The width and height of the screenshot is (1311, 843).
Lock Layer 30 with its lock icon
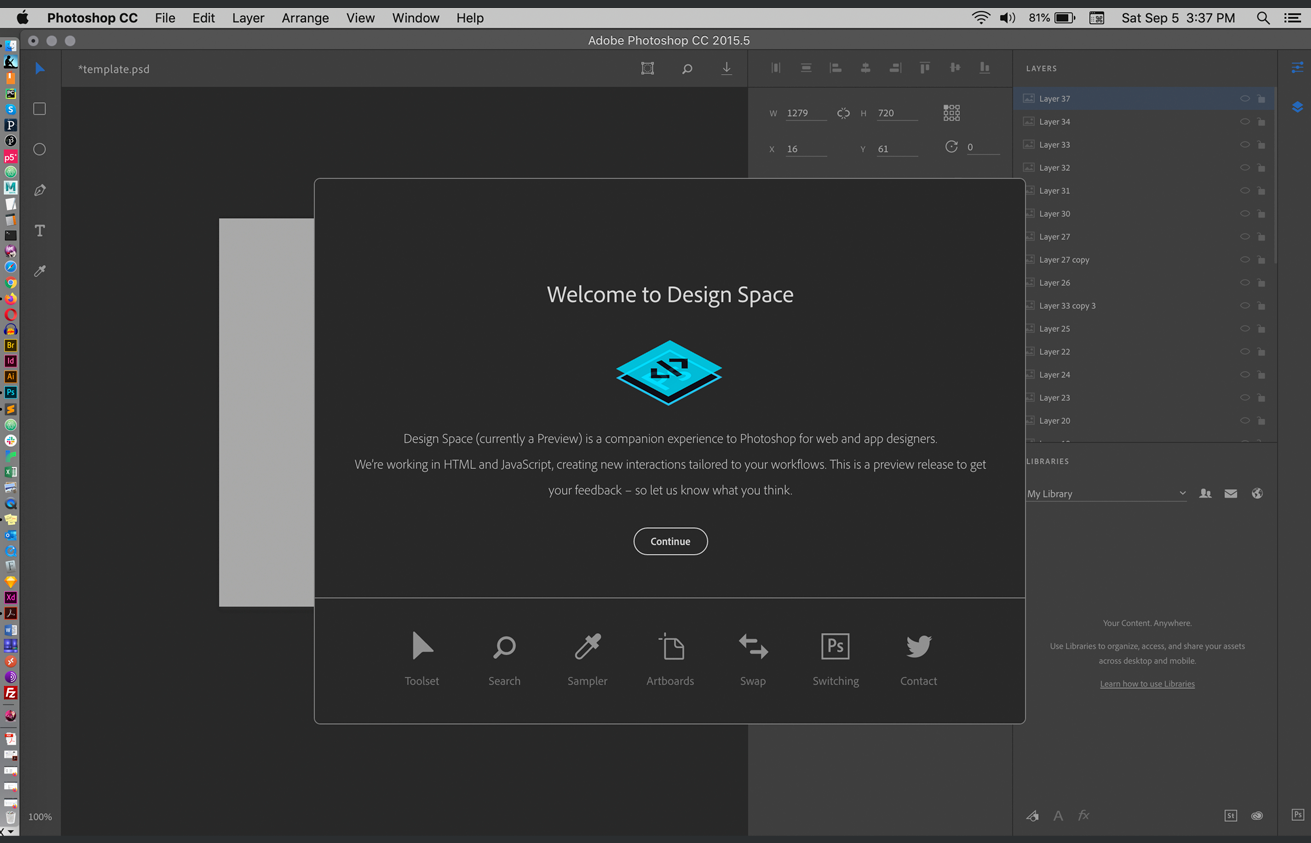tap(1262, 214)
